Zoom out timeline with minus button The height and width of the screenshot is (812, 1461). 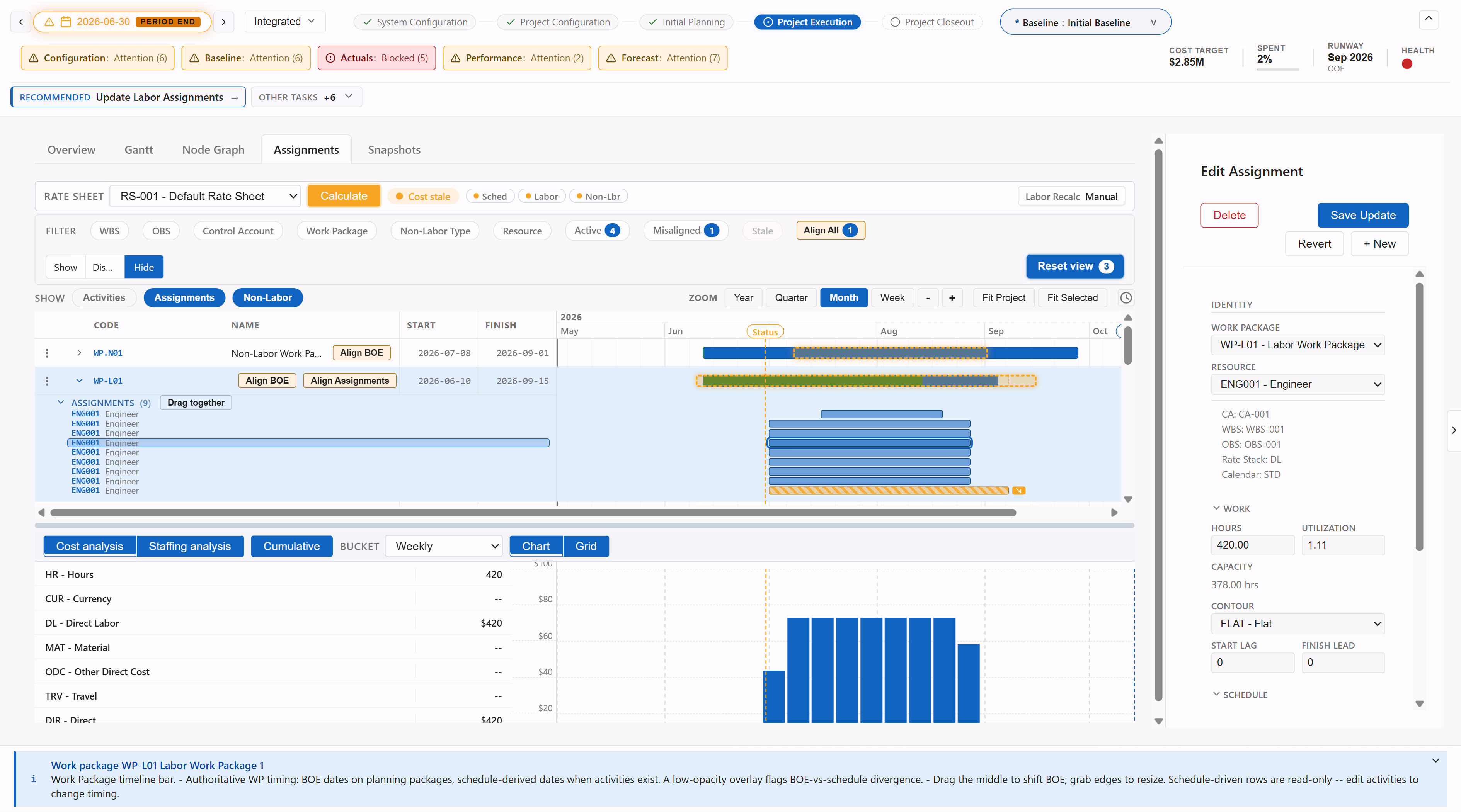[928, 298]
